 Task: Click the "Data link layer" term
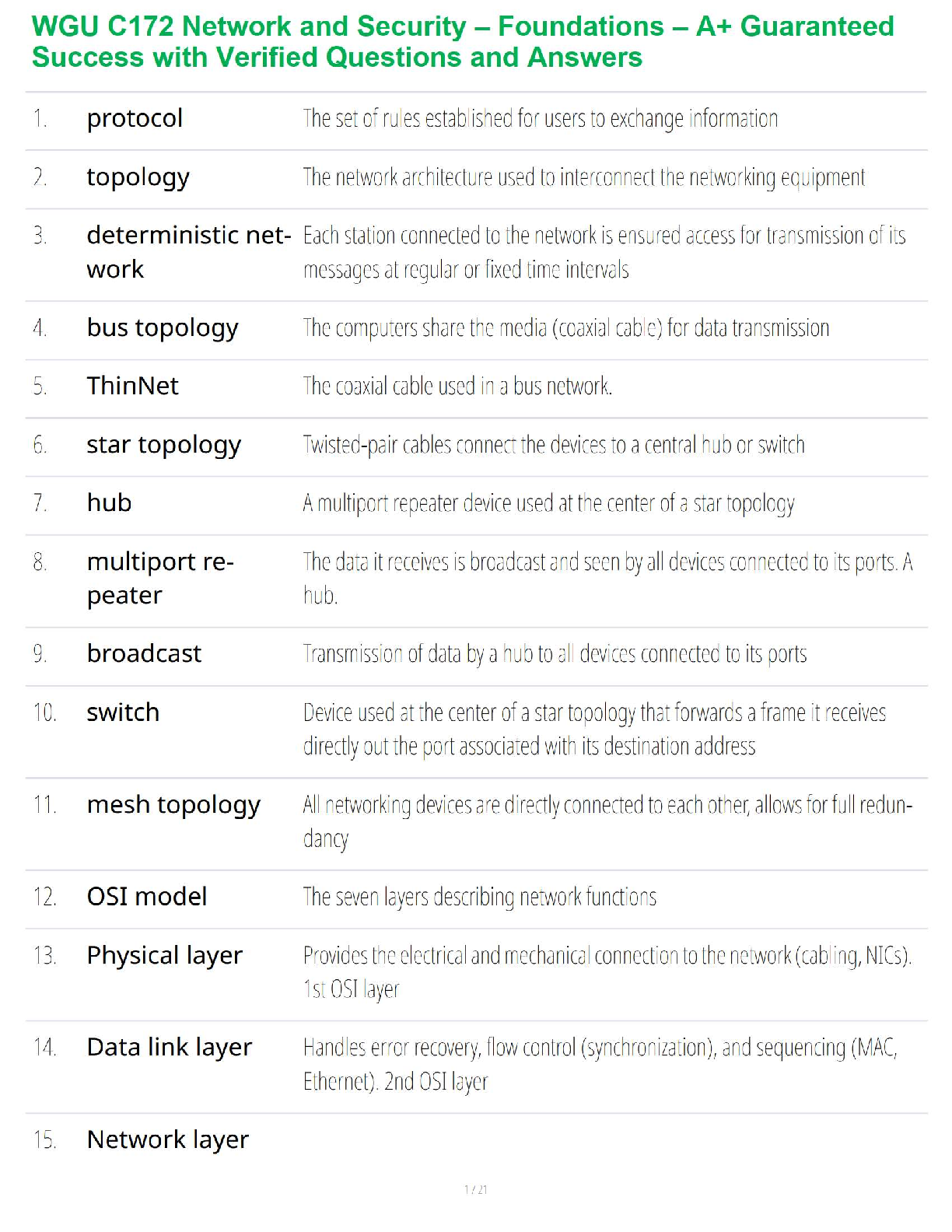169,1048
